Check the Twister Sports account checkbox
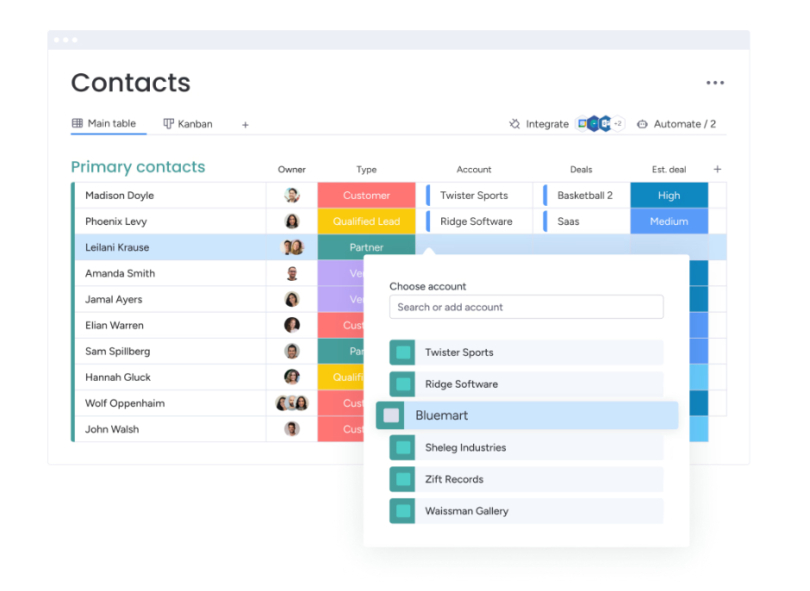 403,352
